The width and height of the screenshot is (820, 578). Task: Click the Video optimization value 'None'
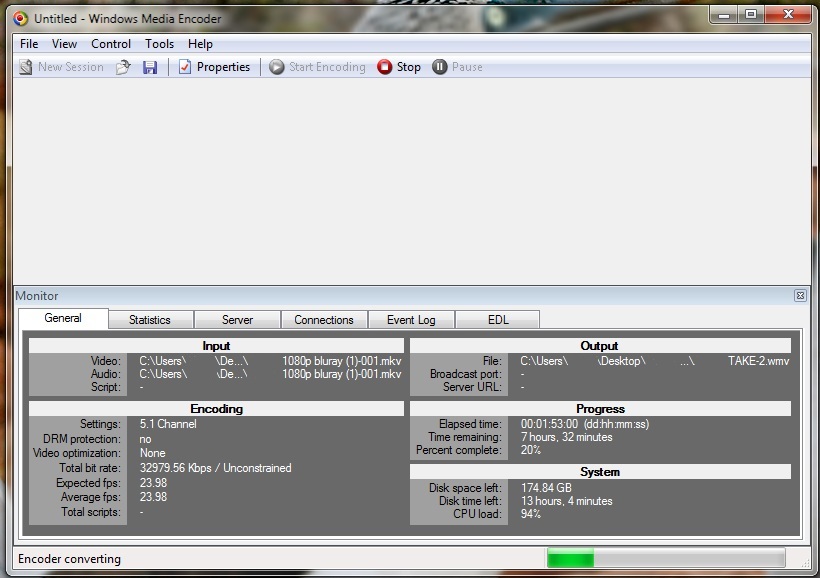tap(153, 453)
